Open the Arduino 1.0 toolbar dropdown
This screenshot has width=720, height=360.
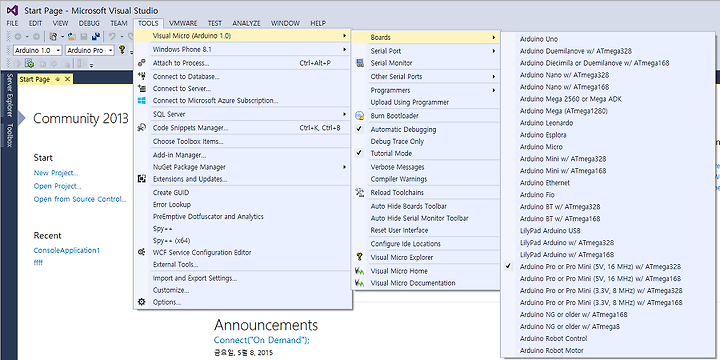(38, 51)
